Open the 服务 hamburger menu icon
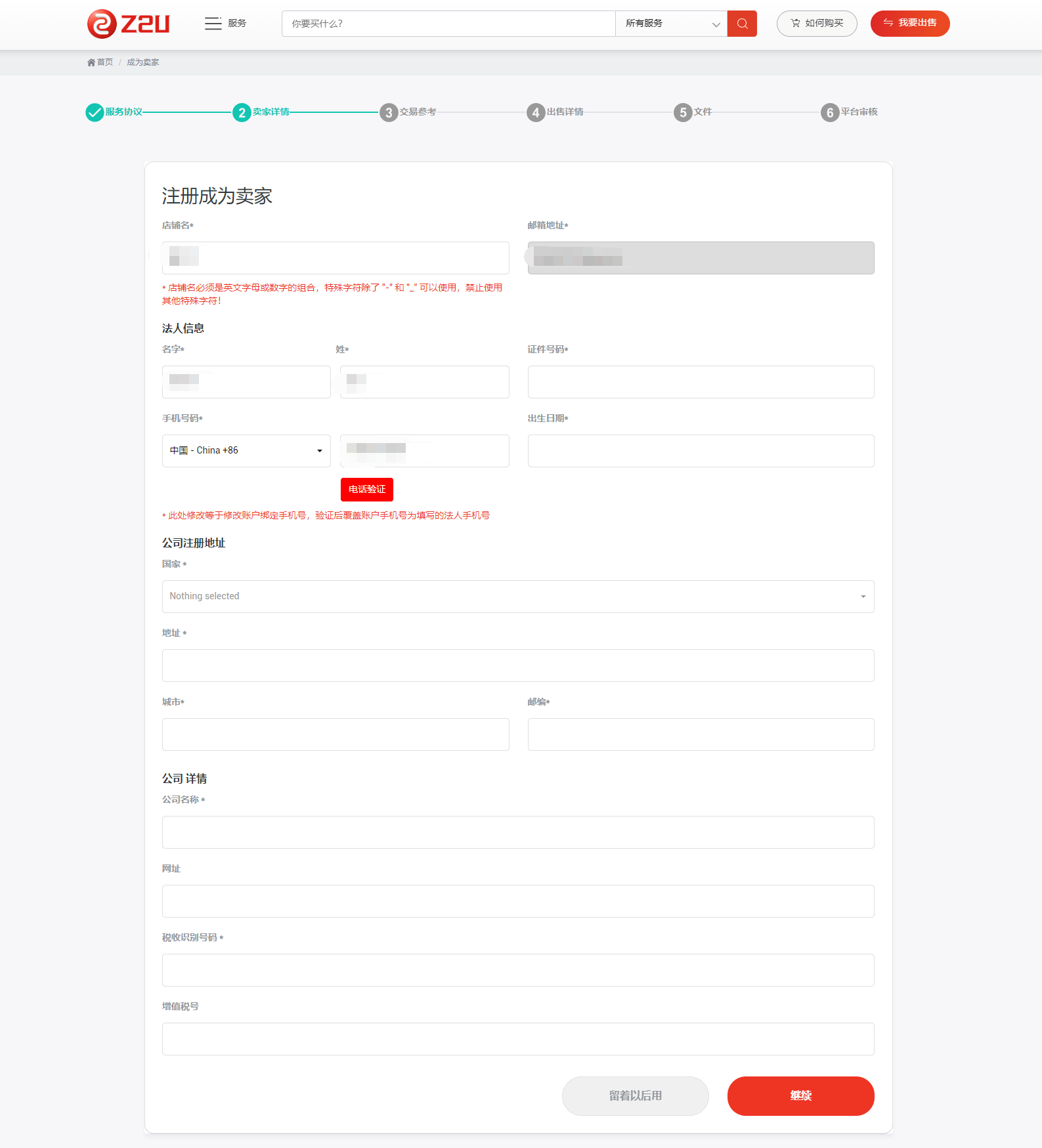The image size is (1042, 1148). pos(213,24)
